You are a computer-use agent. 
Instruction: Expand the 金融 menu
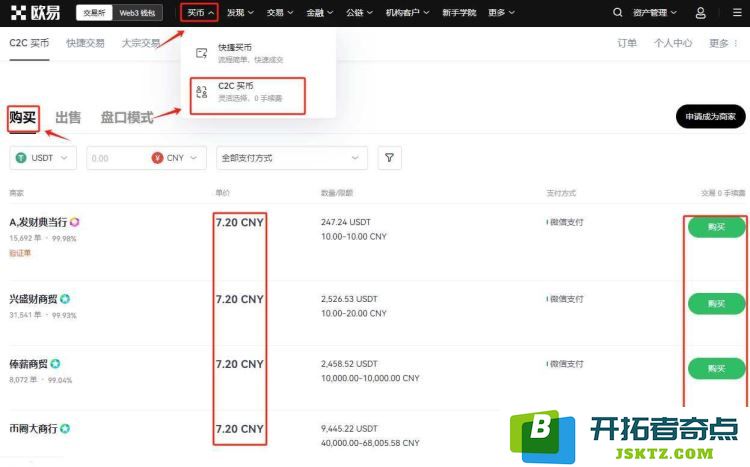pos(320,13)
